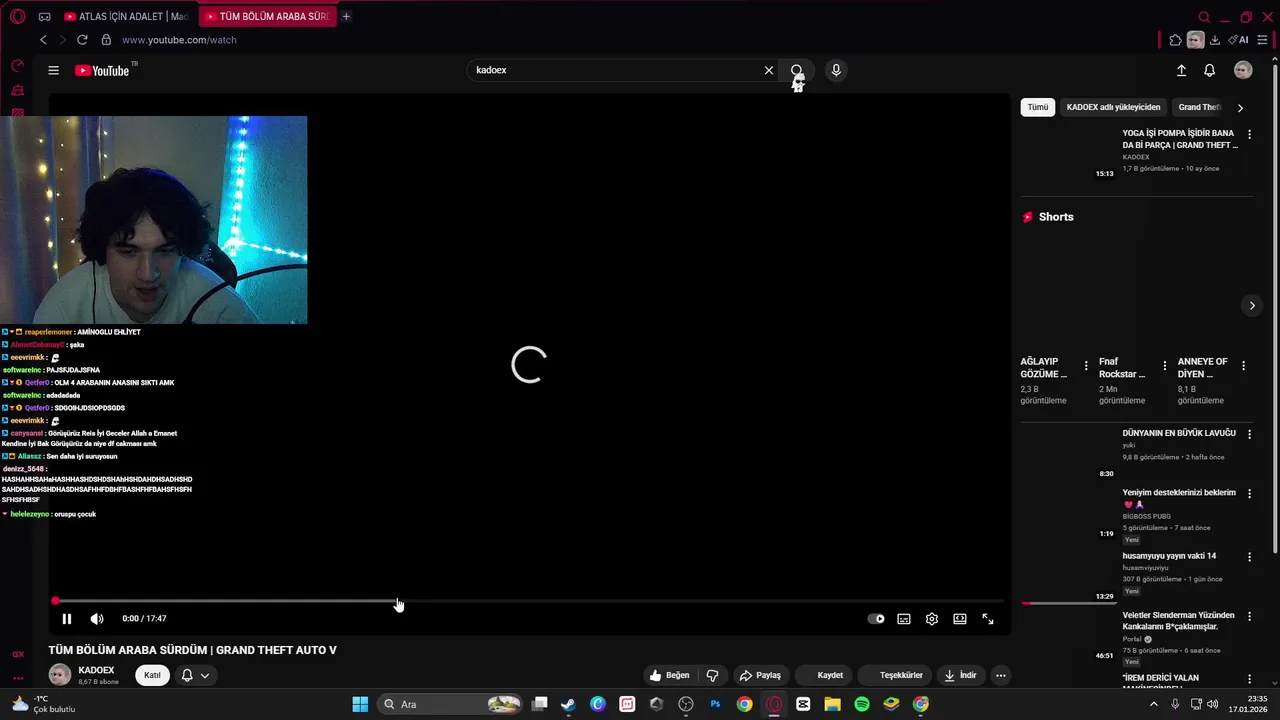The image size is (1280, 720).
Task: Expand the channel notification bell dropdown
Action: (x=195, y=675)
